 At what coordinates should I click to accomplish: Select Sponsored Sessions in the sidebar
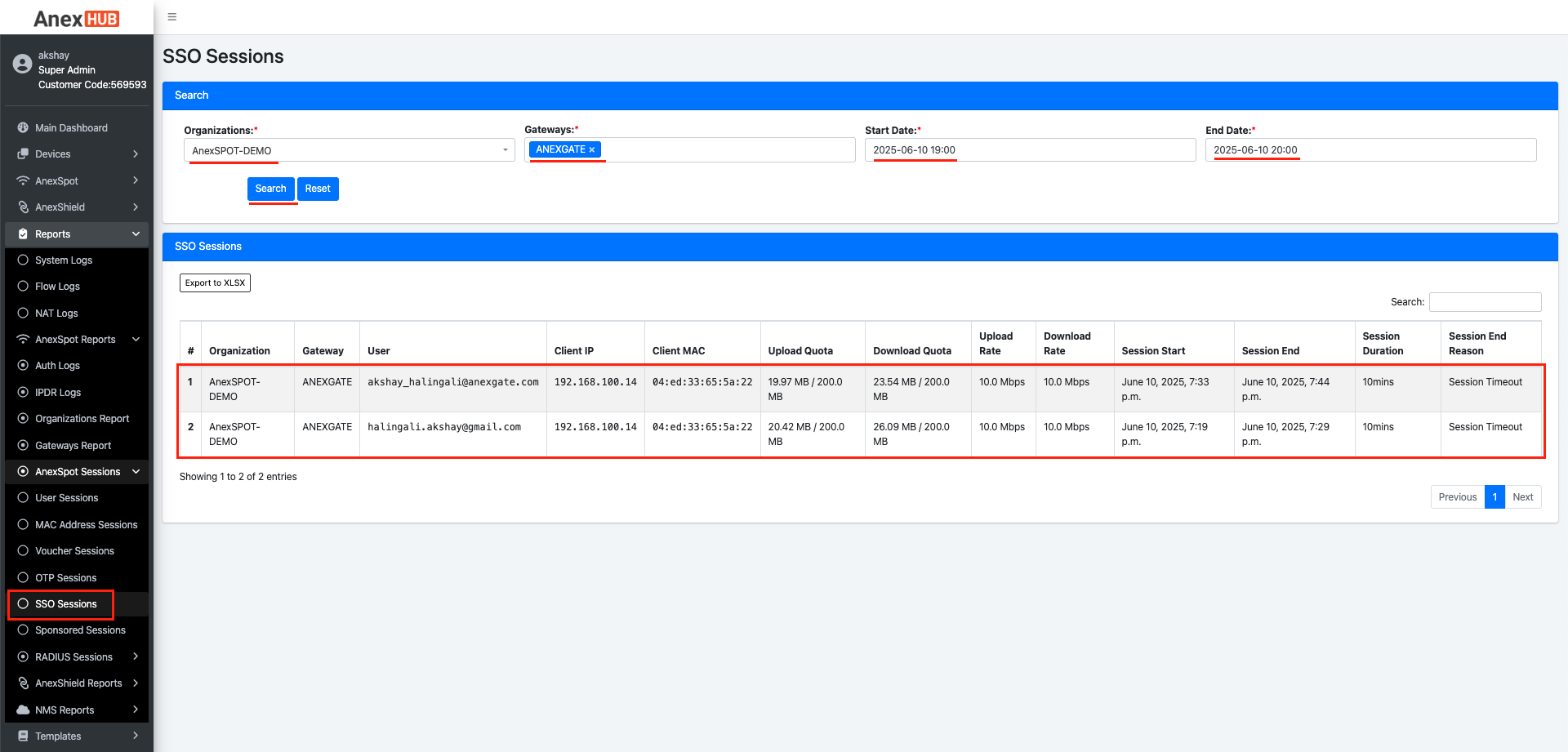pos(78,630)
